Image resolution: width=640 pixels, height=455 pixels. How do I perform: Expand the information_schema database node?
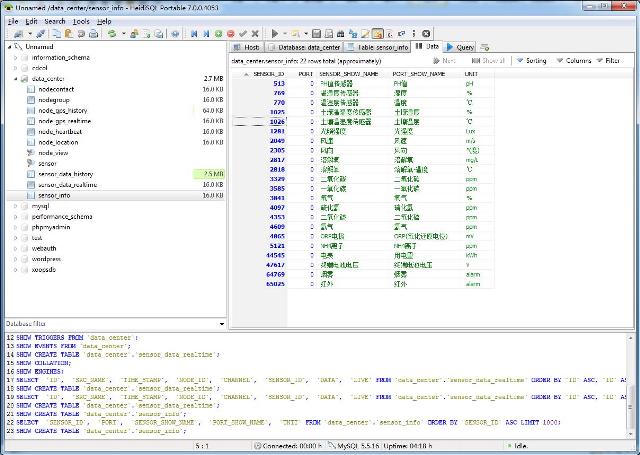pos(16,57)
